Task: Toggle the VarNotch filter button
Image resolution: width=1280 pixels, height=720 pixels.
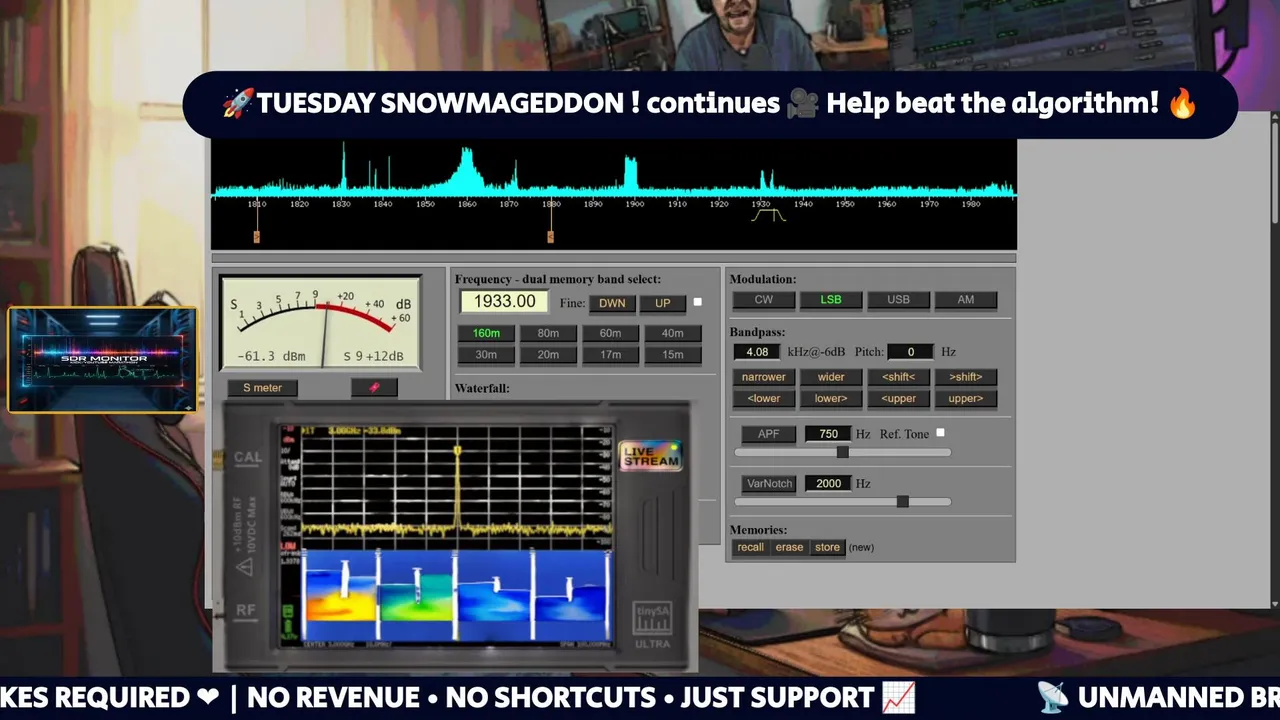Action: (770, 483)
